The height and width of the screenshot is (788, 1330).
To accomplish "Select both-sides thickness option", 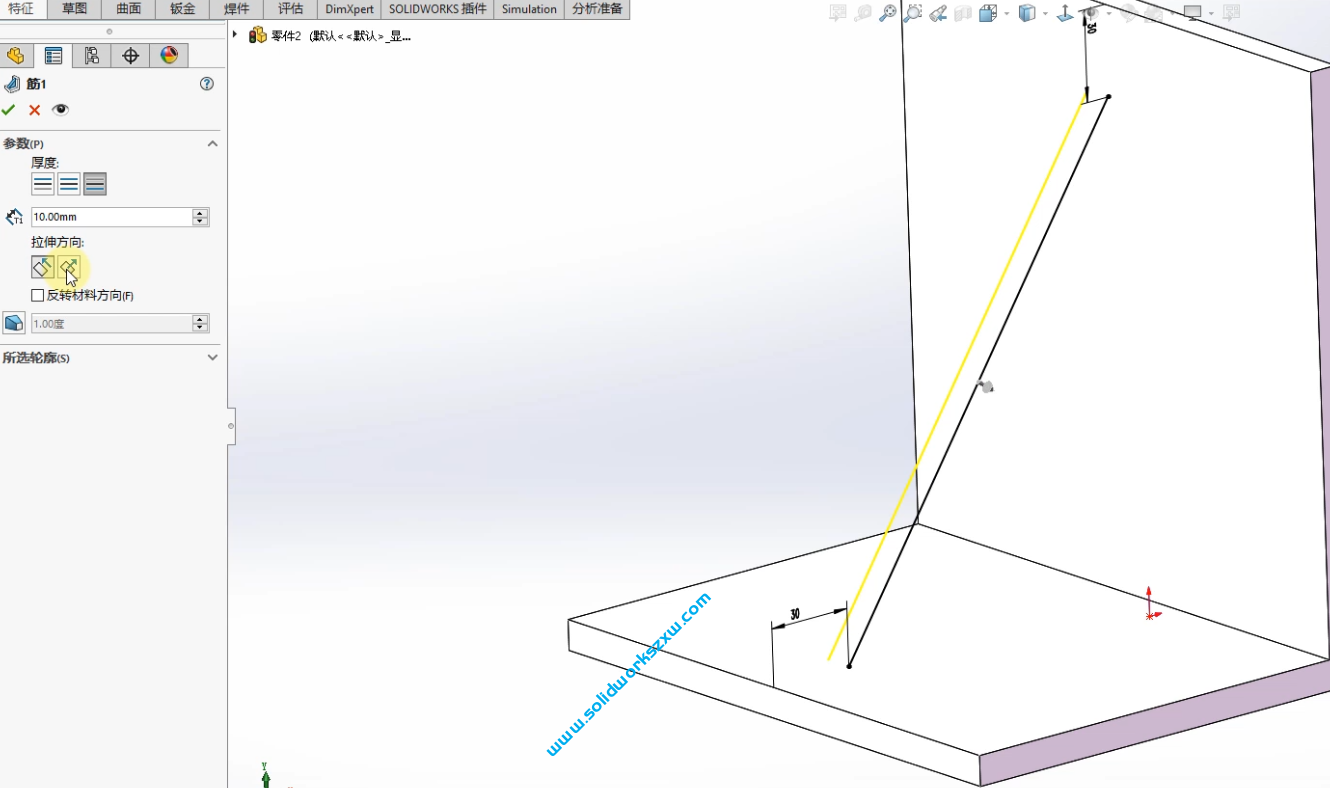I will coord(69,184).
